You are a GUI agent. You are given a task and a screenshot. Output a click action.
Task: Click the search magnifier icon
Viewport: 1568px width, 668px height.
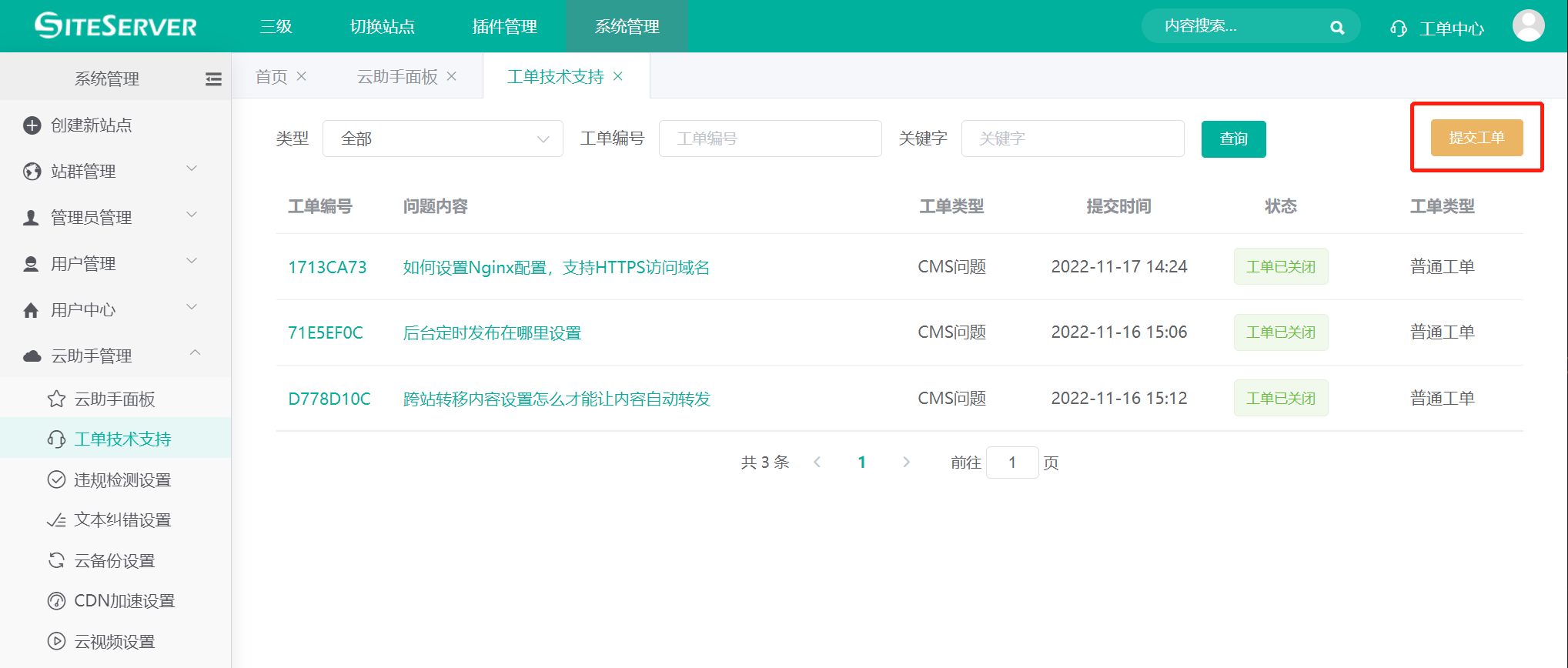[x=1337, y=28]
